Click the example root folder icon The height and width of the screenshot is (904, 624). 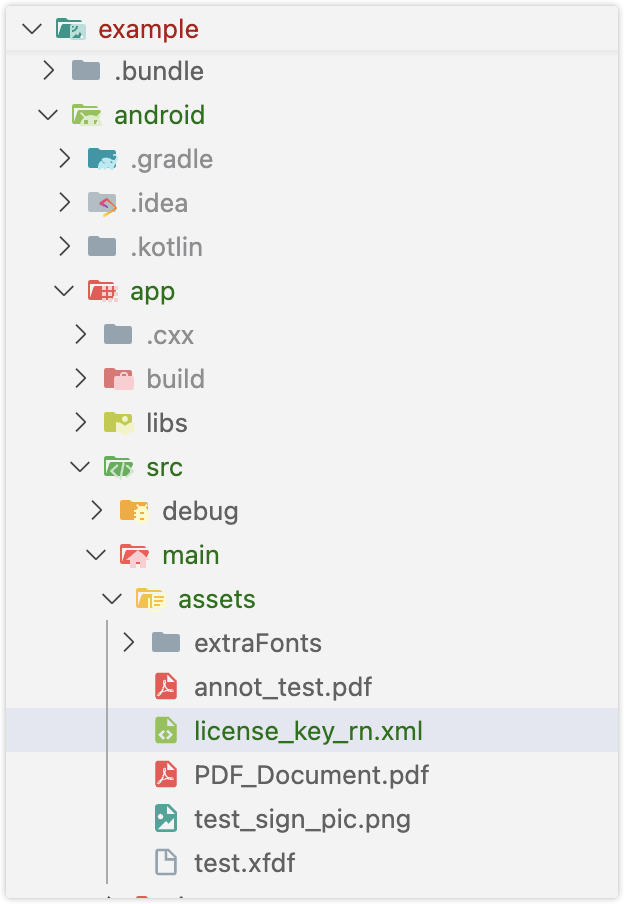pos(70,28)
